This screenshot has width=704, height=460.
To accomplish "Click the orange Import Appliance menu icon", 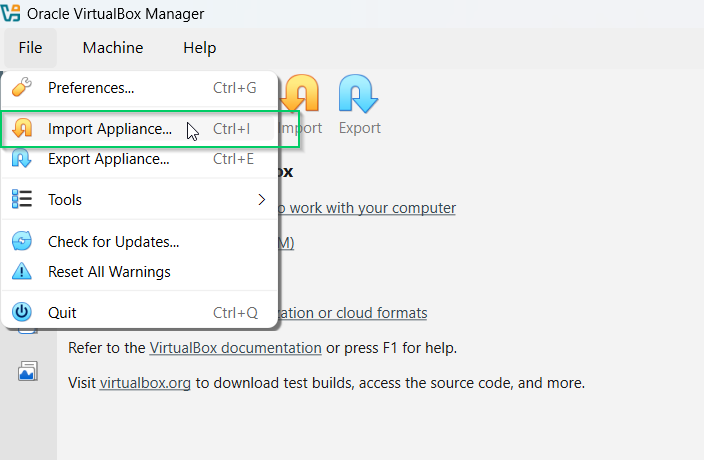I will [x=22, y=128].
